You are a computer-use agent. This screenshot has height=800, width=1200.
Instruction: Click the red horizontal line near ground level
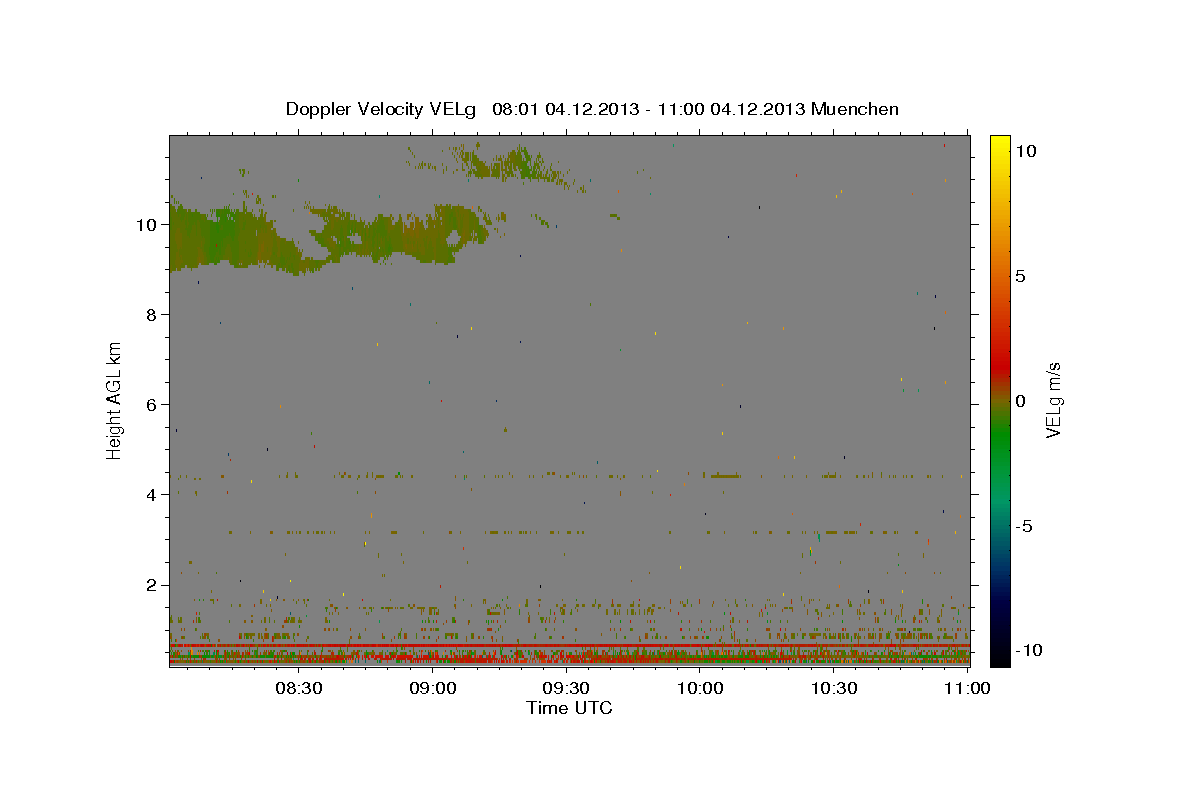569,645
